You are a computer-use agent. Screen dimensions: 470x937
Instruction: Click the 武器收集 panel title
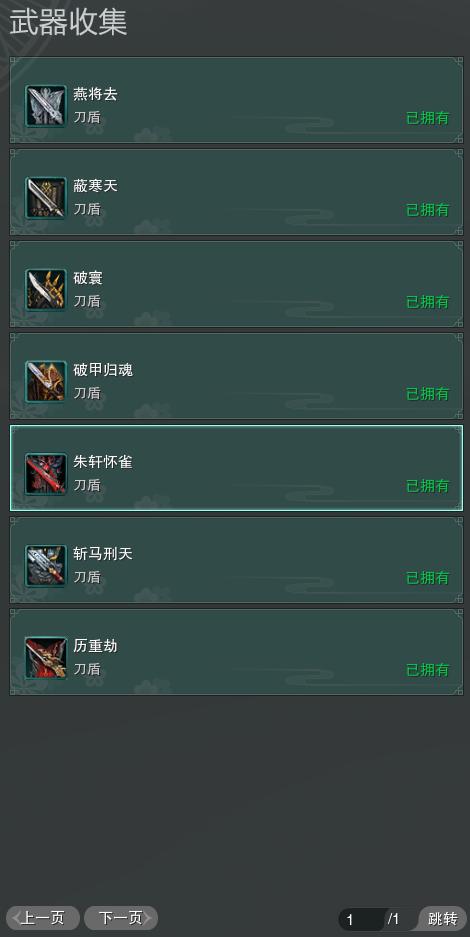coord(68,23)
